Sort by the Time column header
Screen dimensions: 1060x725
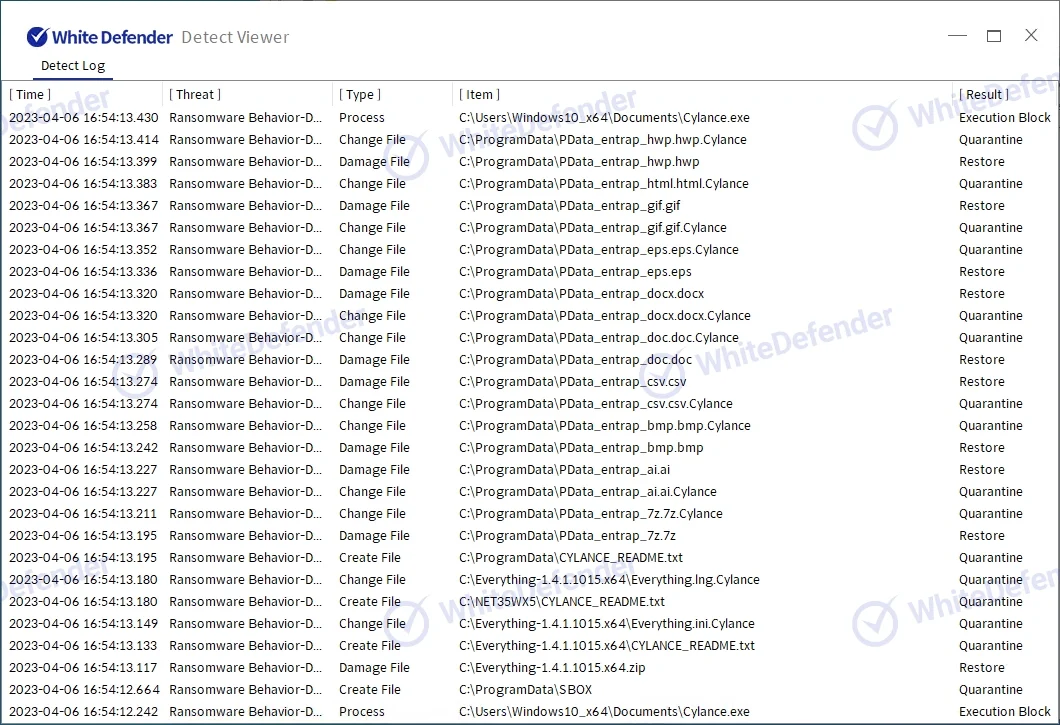(x=30, y=95)
